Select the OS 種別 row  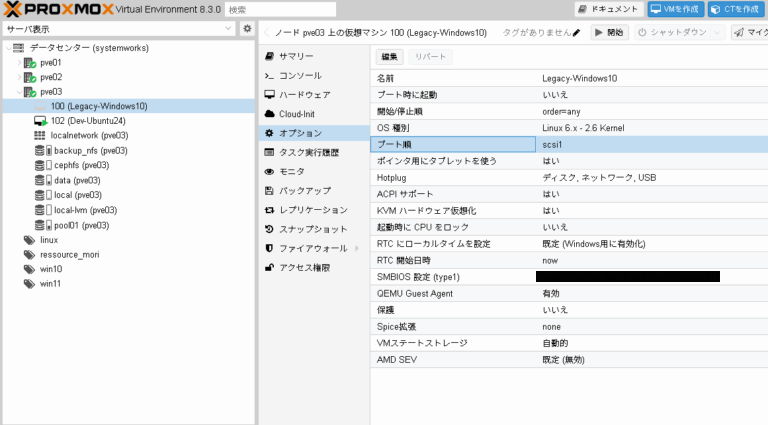569,128
